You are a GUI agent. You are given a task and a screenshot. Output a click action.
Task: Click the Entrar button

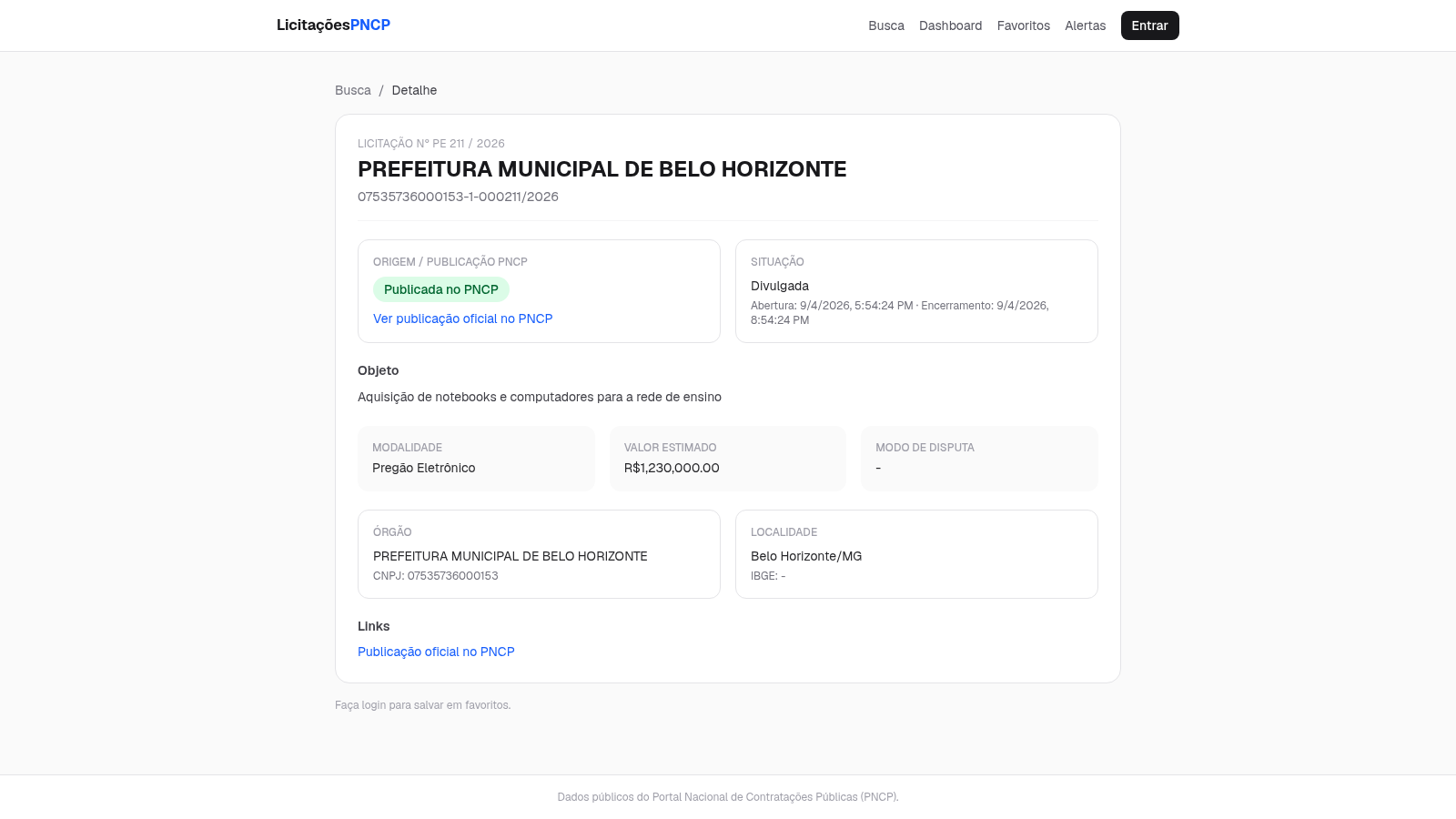(1150, 25)
